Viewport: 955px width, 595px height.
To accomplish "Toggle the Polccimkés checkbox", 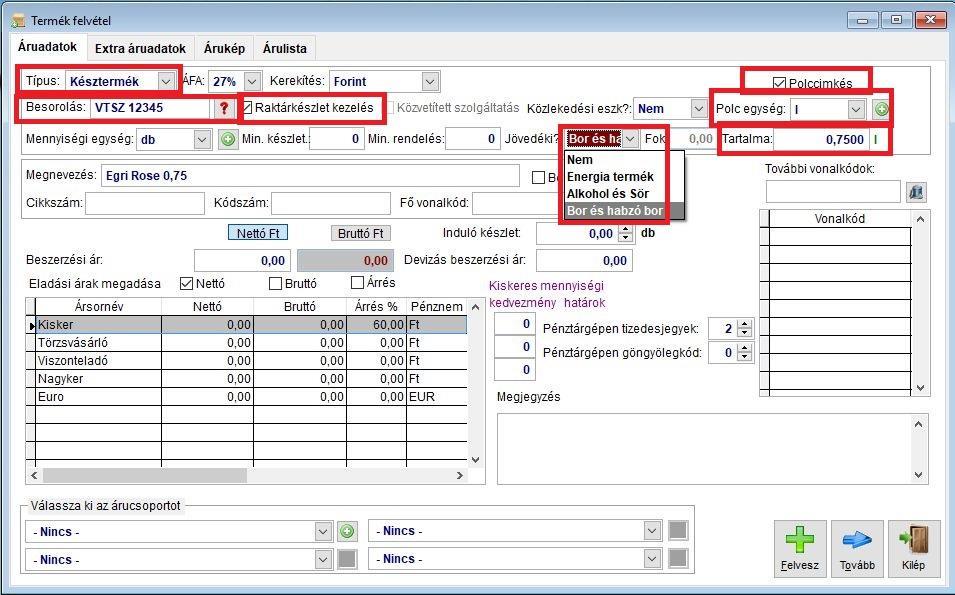I will coord(778,83).
